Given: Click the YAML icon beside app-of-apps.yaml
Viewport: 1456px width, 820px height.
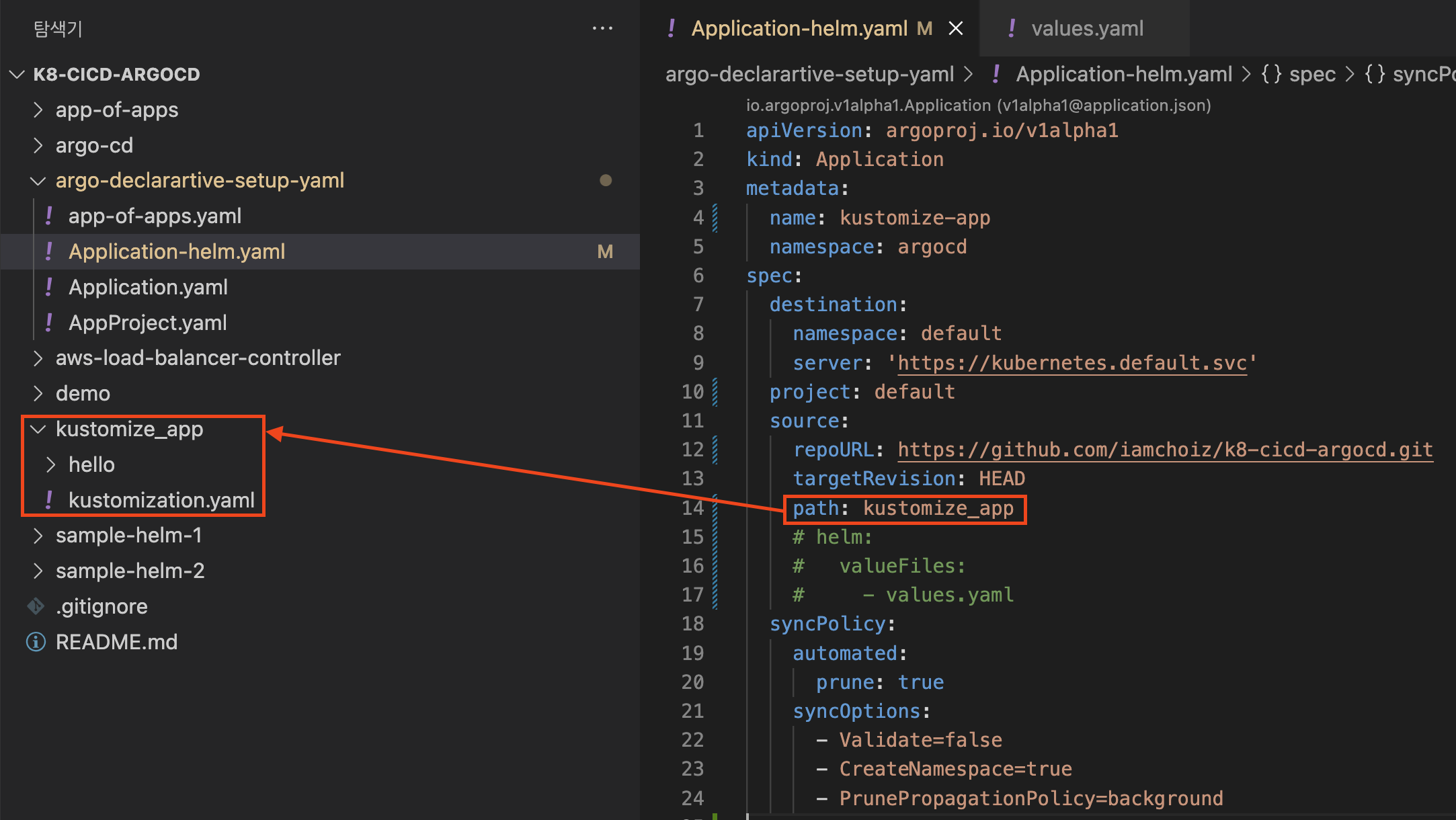Looking at the screenshot, I should pyautogui.click(x=49, y=216).
